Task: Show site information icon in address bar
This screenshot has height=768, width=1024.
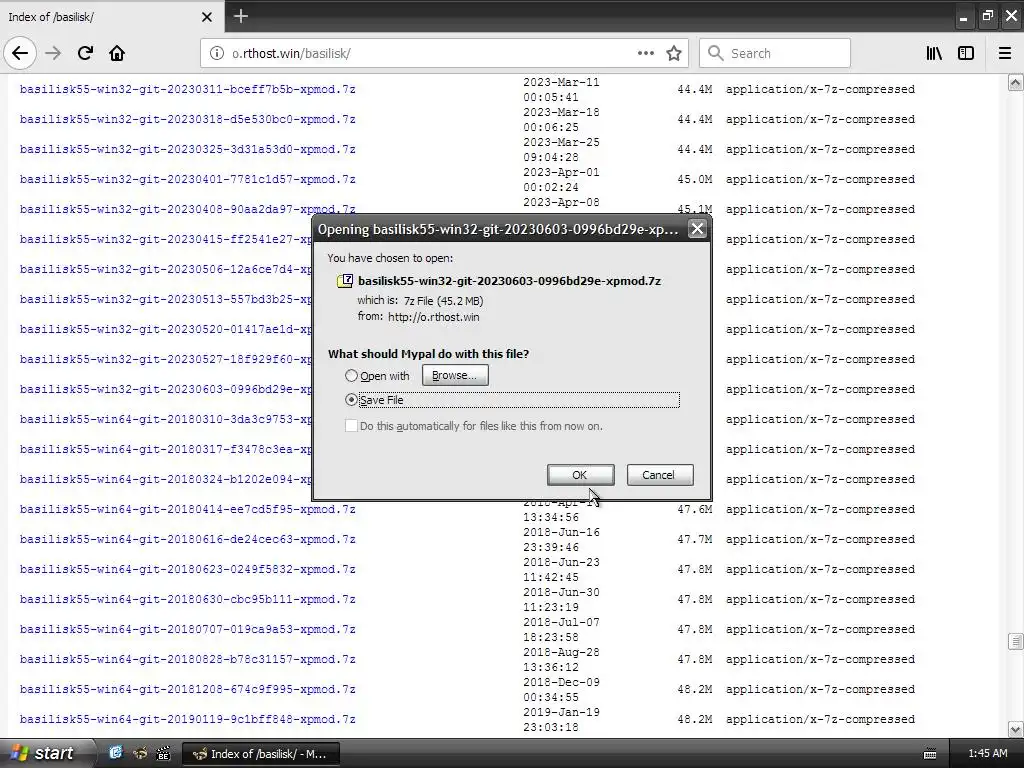Action: click(216, 53)
